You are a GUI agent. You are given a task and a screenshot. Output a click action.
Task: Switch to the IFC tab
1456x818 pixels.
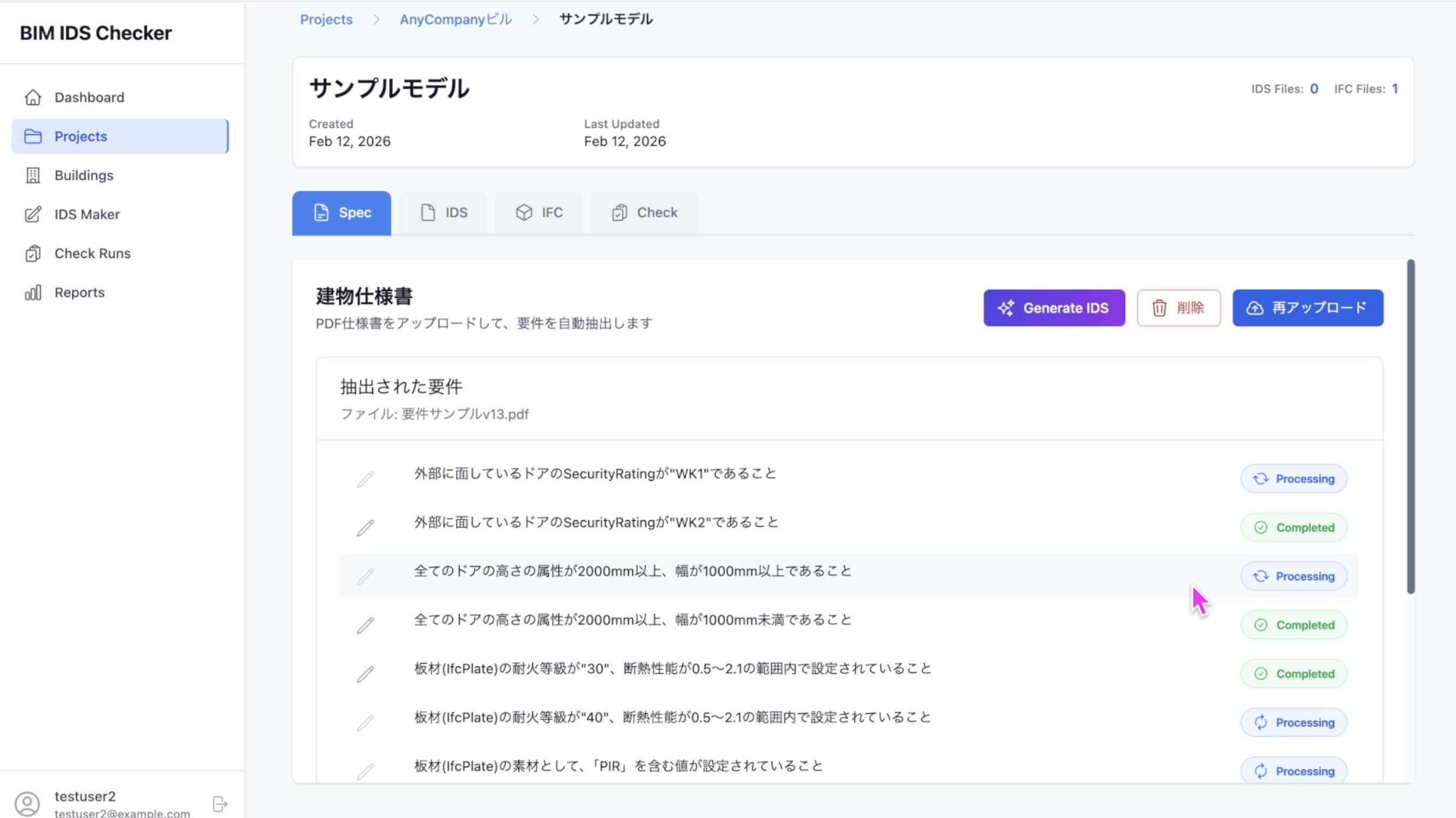click(539, 213)
